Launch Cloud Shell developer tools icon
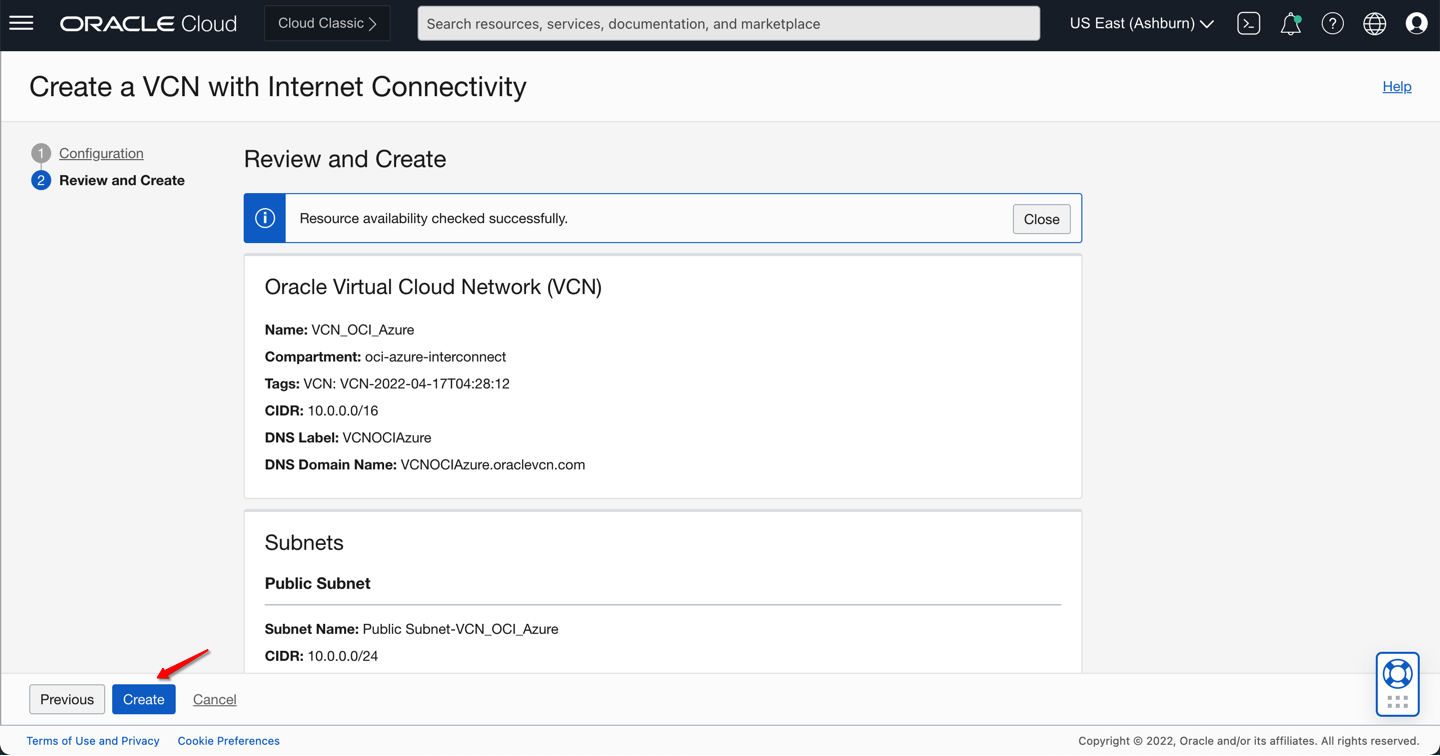The width and height of the screenshot is (1440, 756). click(x=1248, y=23)
